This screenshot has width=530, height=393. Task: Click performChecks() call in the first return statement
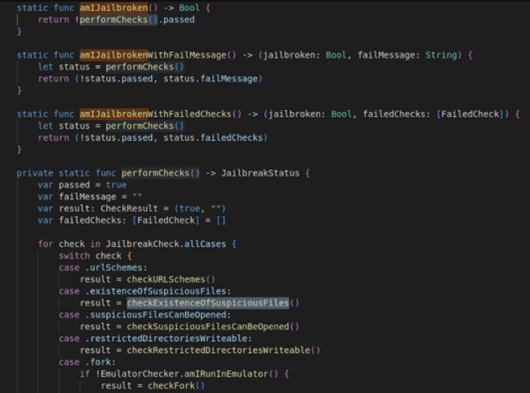pyautogui.click(x=119, y=20)
